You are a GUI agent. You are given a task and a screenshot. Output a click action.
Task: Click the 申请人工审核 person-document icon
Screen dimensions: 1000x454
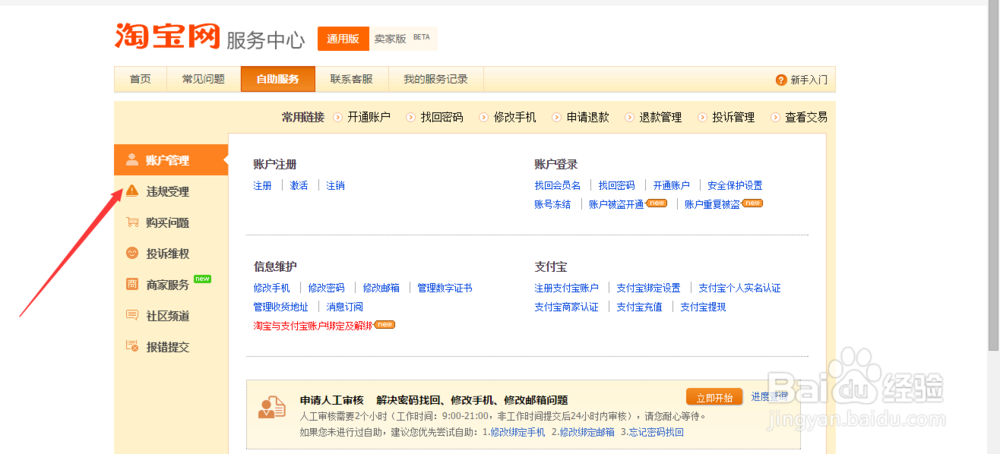(x=272, y=406)
